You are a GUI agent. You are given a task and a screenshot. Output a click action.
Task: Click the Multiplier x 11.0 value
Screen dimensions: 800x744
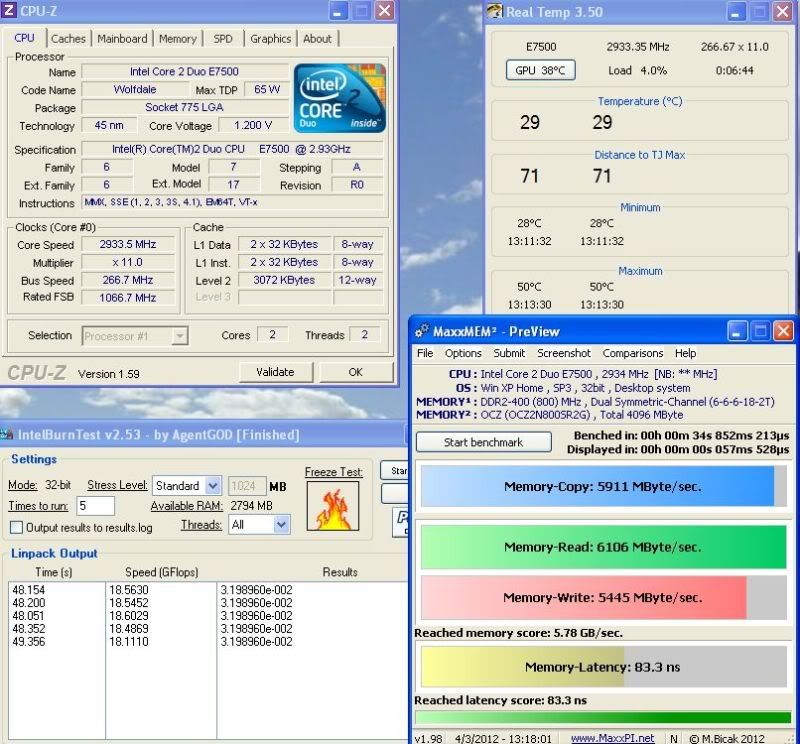(x=128, y=262)
